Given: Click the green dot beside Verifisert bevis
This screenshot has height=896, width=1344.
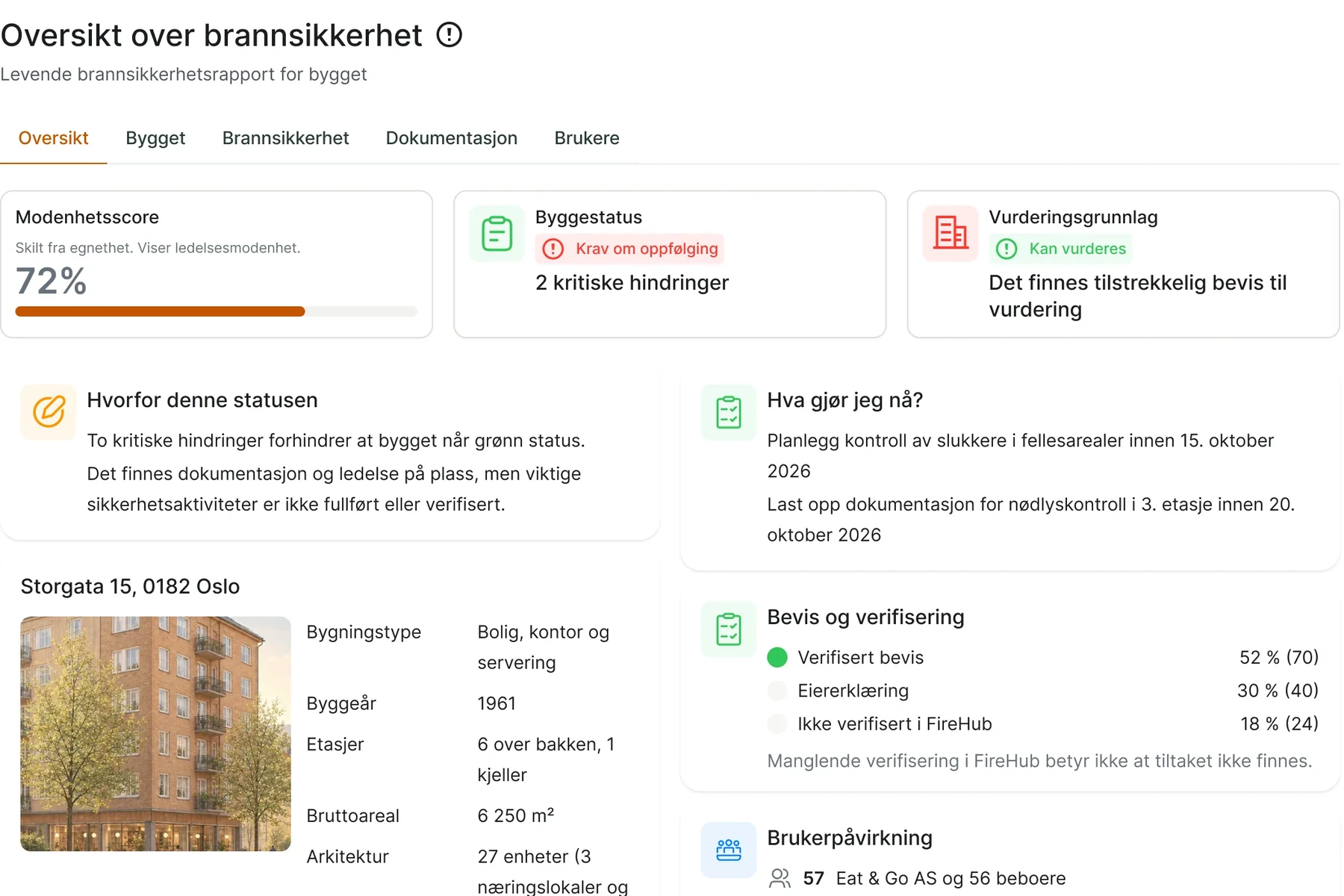Looking at the screenshot, I should point(777,657).
